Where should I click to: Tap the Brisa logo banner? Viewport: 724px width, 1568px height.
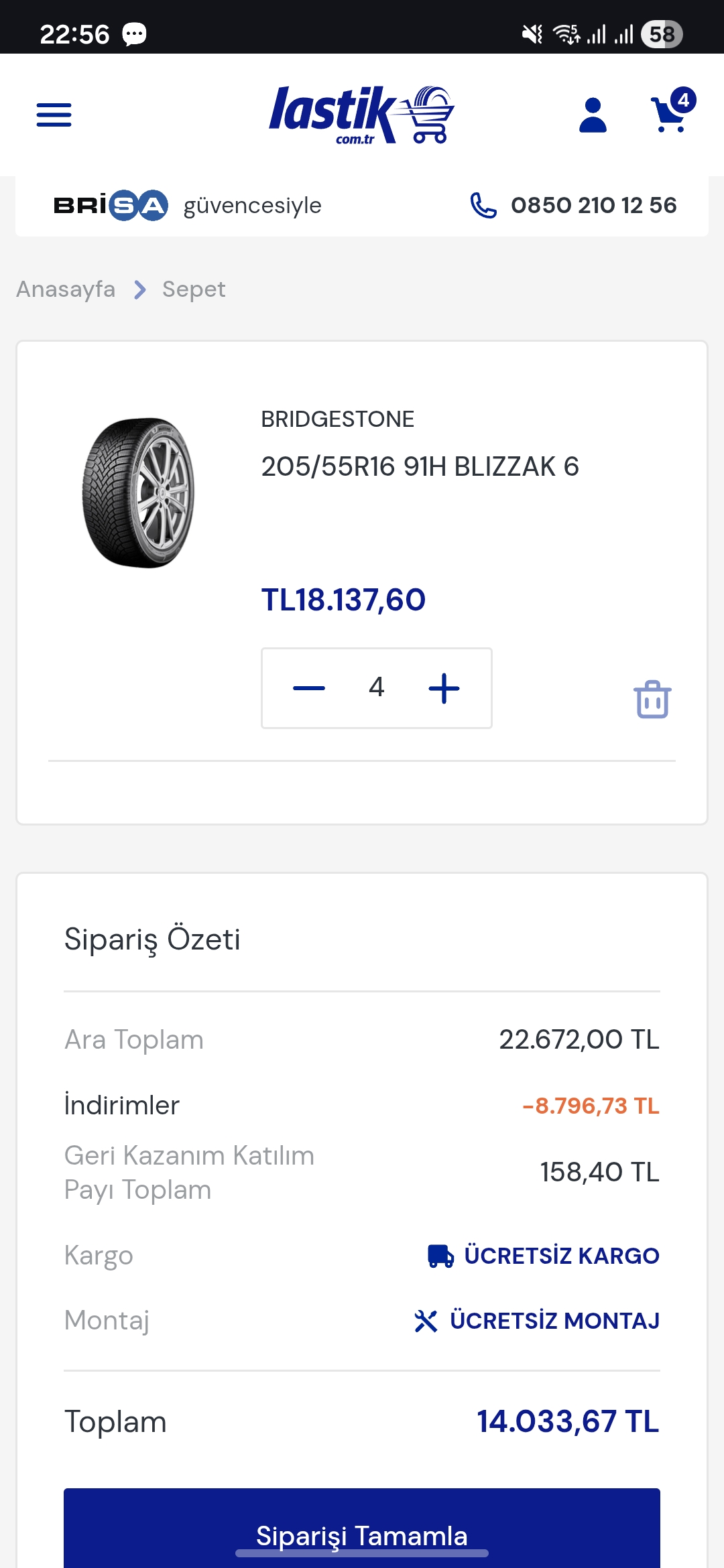(x=111, y=205)
